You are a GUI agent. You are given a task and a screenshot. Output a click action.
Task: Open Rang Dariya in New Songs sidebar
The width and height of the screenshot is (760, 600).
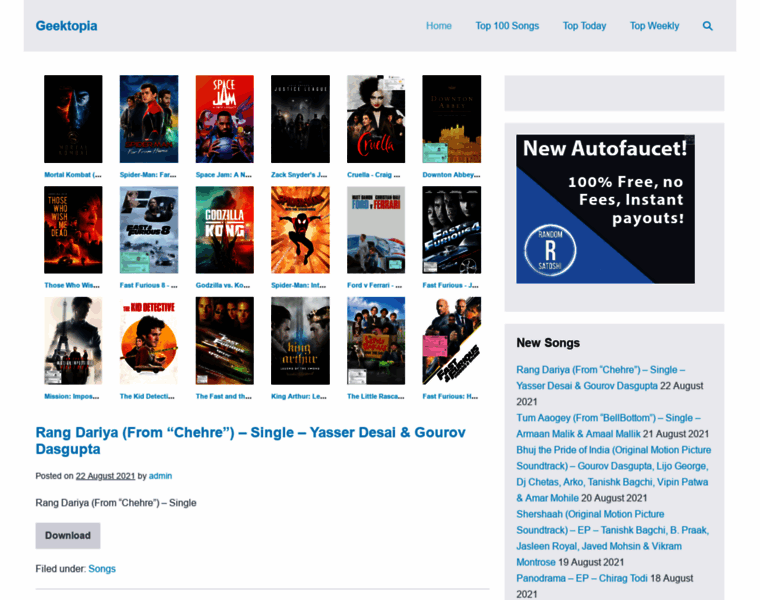[601, 378]
